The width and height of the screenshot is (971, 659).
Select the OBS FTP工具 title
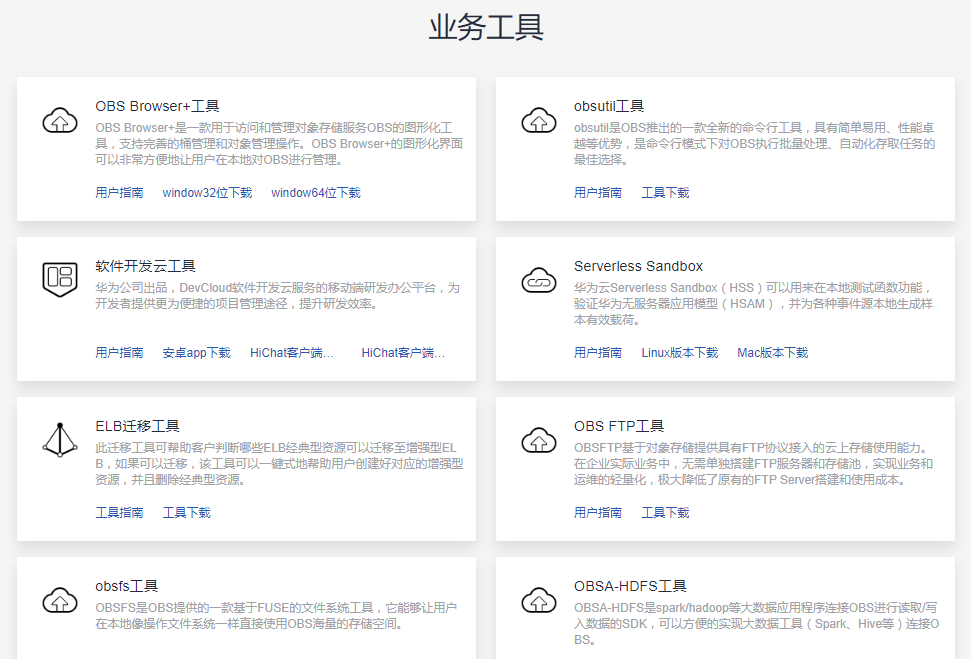click(619, 426)
